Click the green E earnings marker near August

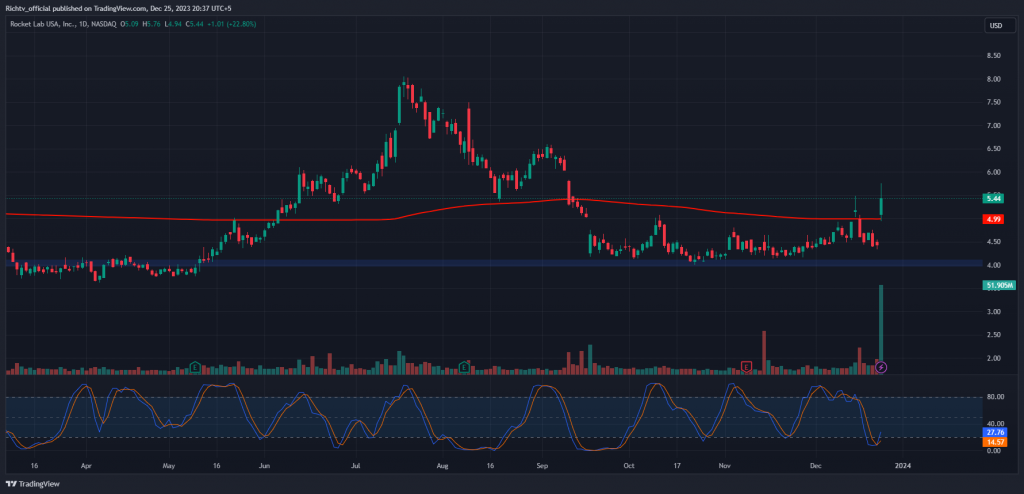(464, 367)
